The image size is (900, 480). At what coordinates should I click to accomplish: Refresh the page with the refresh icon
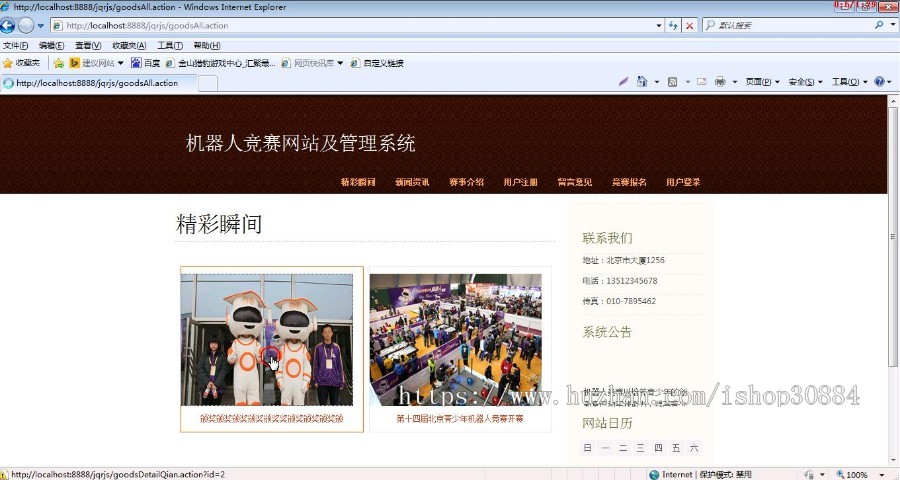click(x=673, y=25)
